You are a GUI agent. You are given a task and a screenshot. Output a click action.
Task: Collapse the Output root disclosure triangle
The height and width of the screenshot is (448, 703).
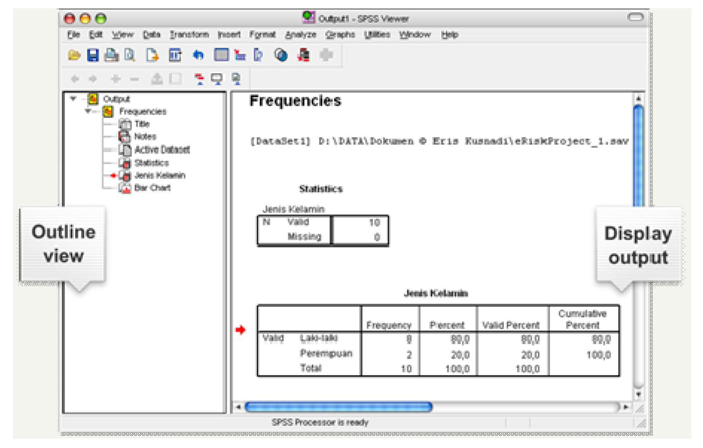73,98
